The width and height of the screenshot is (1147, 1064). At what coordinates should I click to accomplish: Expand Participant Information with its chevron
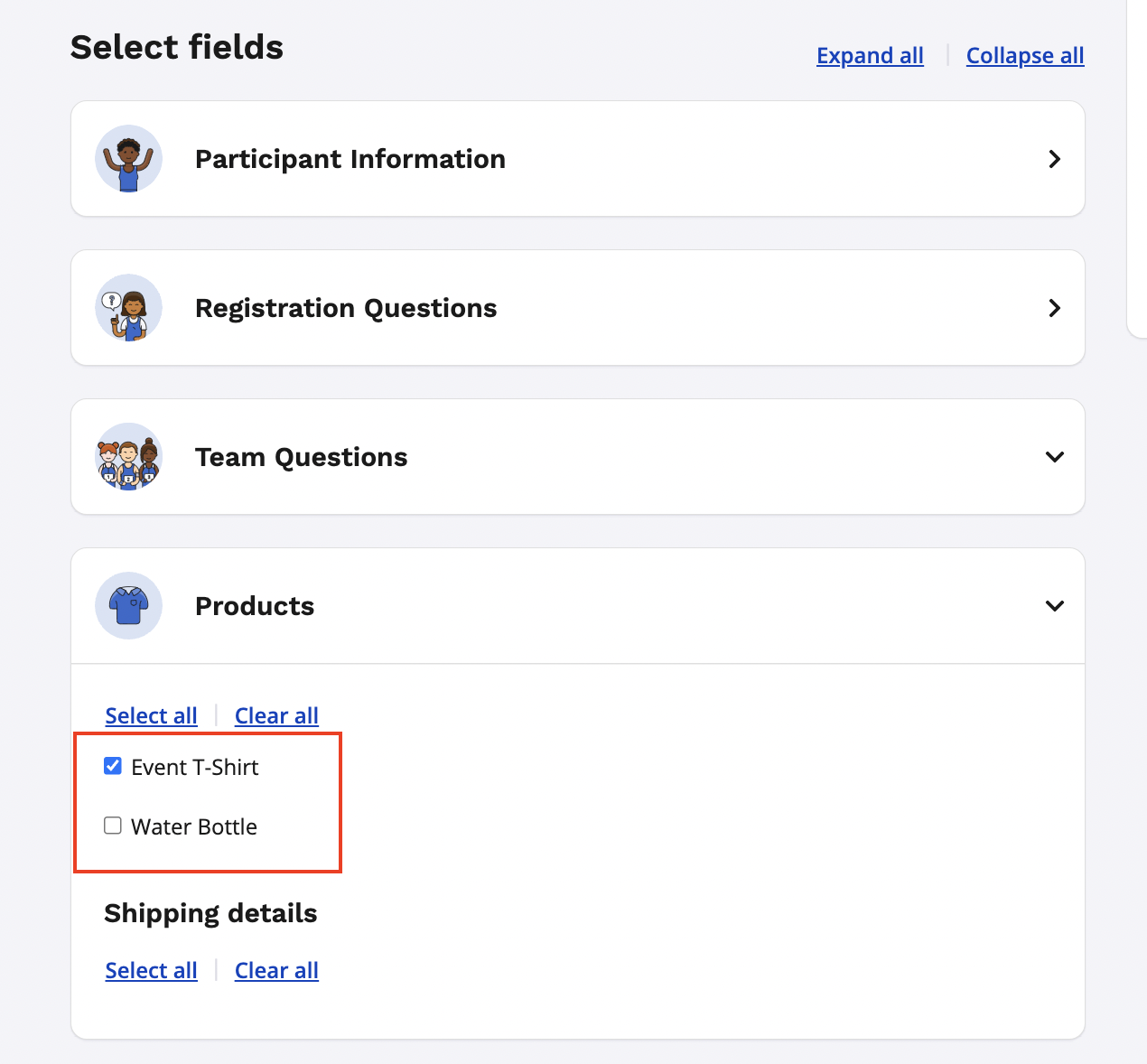point(1054,159)
